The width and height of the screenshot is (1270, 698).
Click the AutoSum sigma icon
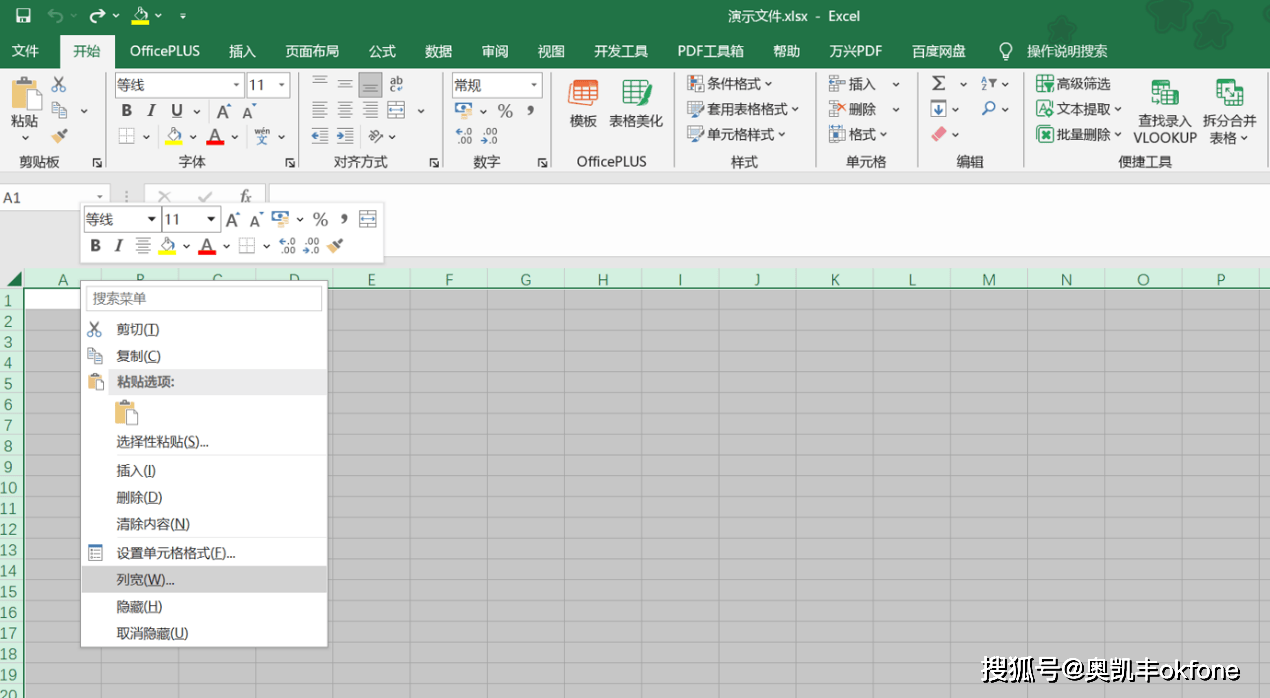pyautogui.click(x=939, y=84)
